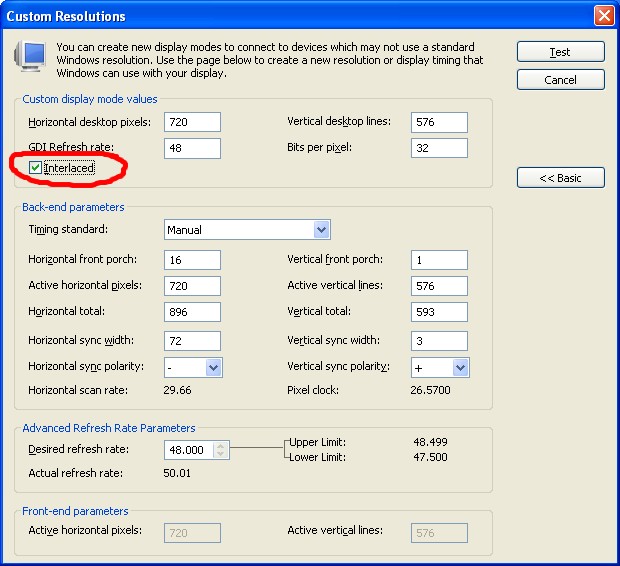Click Back-end Active vertical lines field
This screenshot has width=620, height=566.
pos(439,286)
